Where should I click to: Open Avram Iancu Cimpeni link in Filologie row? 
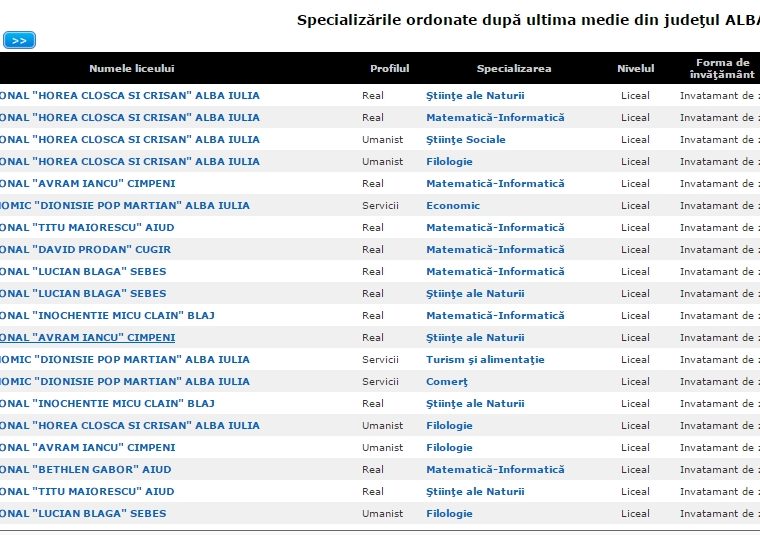pos(88,448)
